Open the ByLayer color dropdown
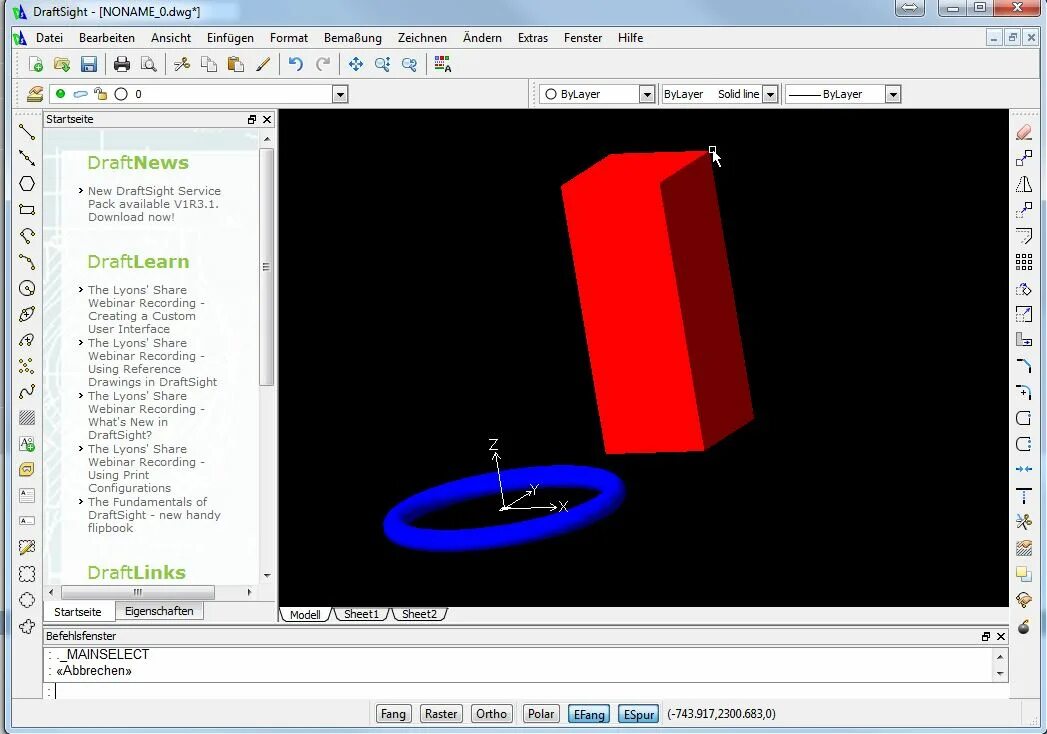This screenshot has height=734, width=1047. pyautogui.click(x=646, y=94)
